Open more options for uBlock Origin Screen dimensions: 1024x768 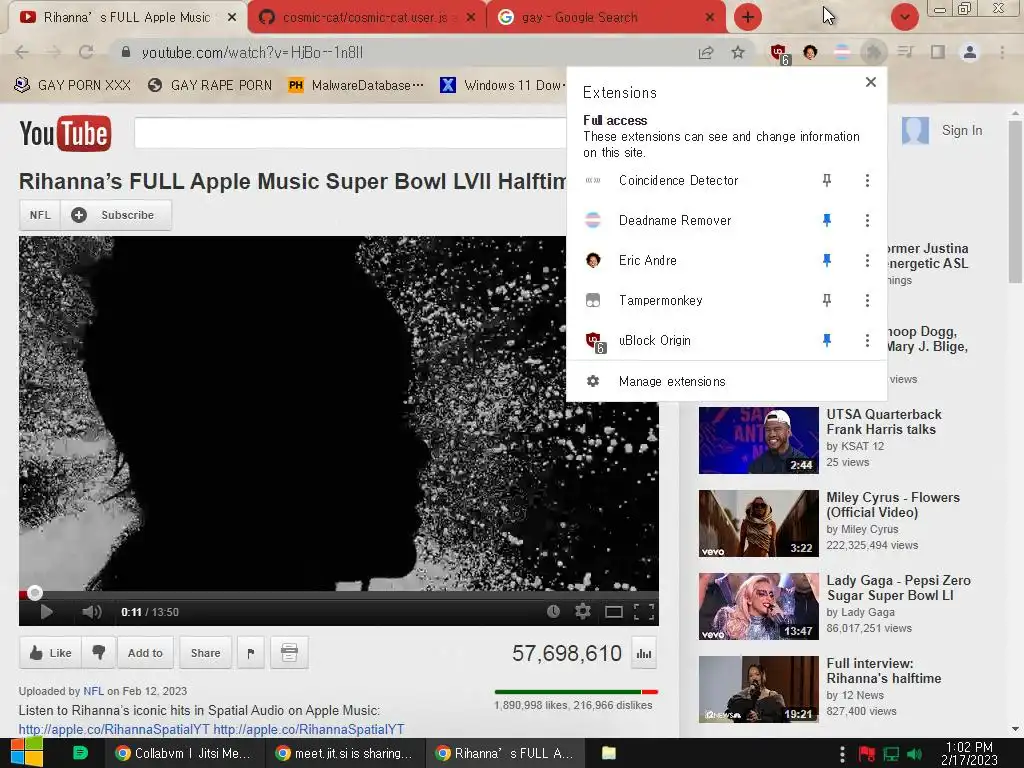[x=867, y=340]
